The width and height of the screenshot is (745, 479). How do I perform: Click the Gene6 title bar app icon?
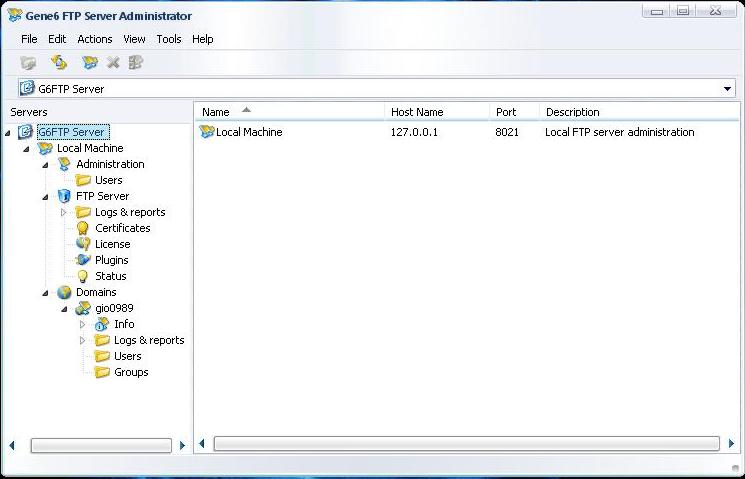(x=15, y=15)
